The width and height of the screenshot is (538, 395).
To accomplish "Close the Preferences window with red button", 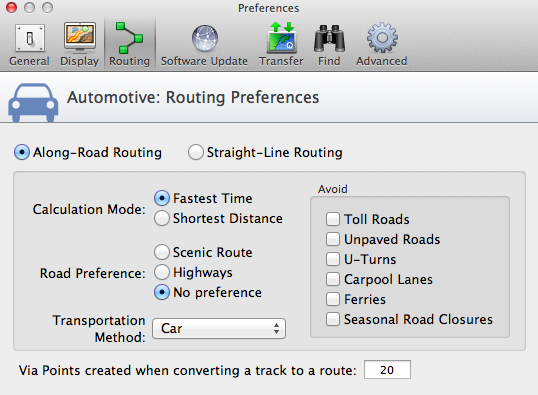I will point(11,8).
